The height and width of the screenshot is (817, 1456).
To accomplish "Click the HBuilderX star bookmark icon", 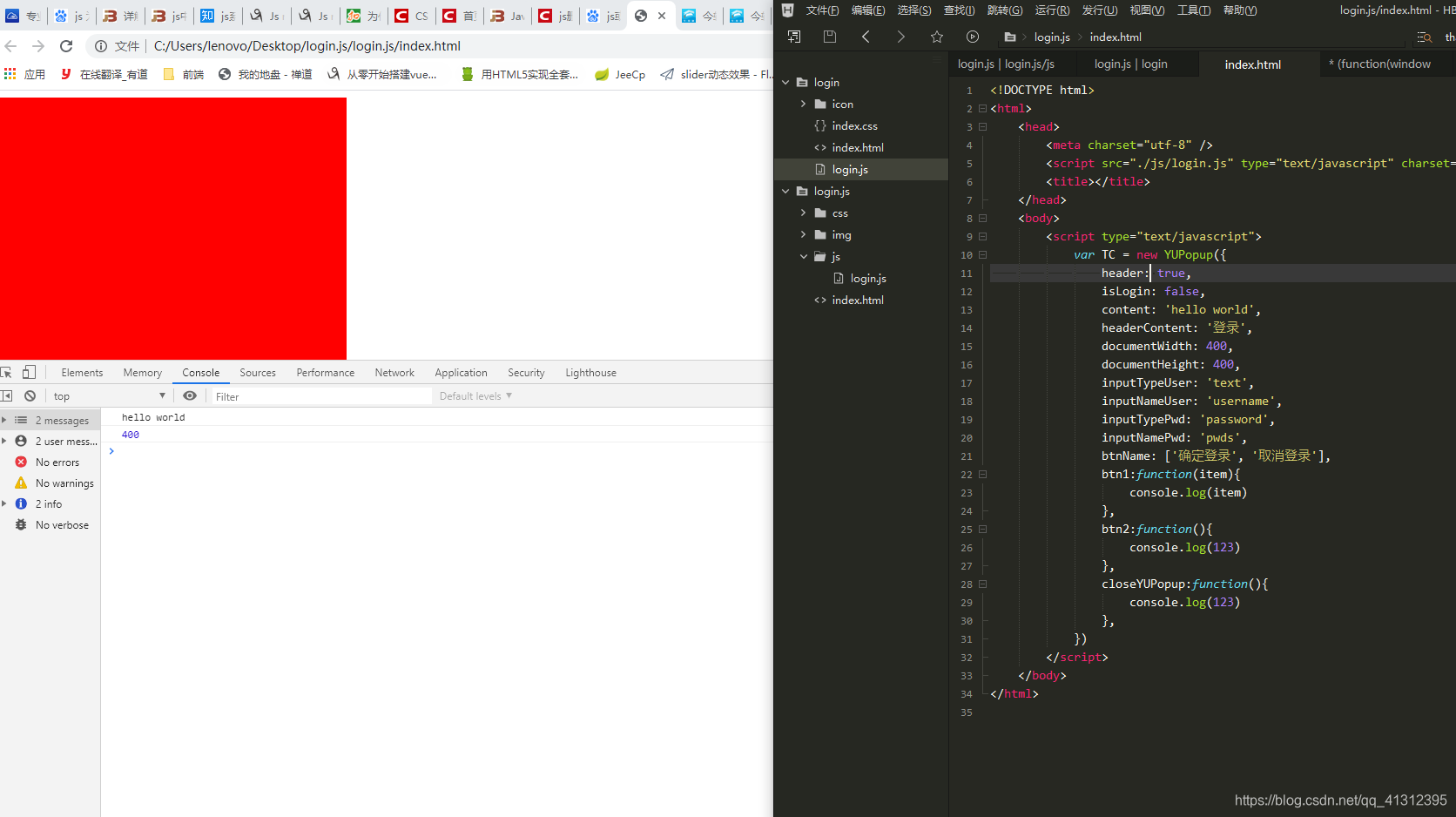I will [937, 37].
